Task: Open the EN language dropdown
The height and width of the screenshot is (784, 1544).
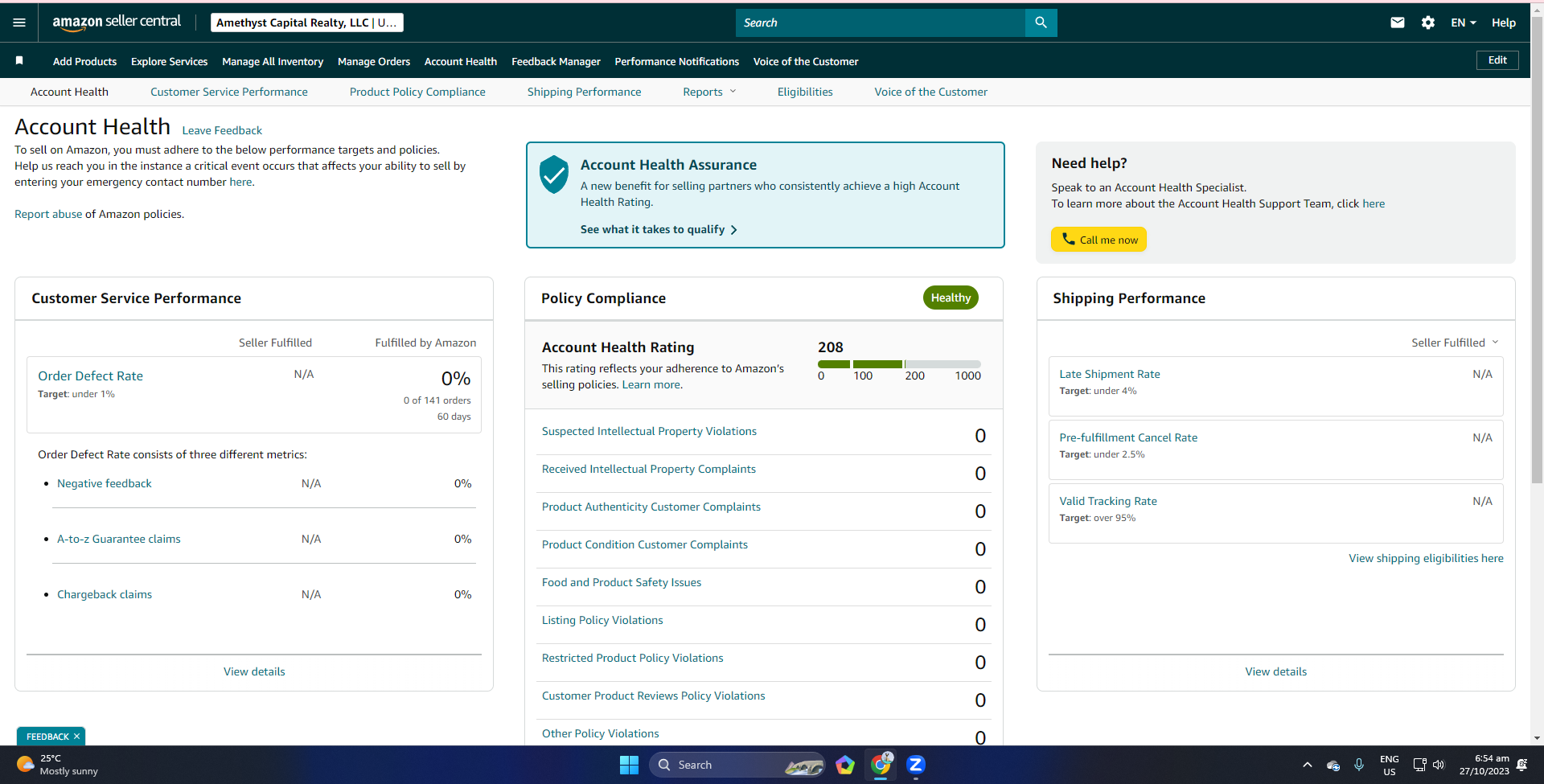Action: (1464, 23)
